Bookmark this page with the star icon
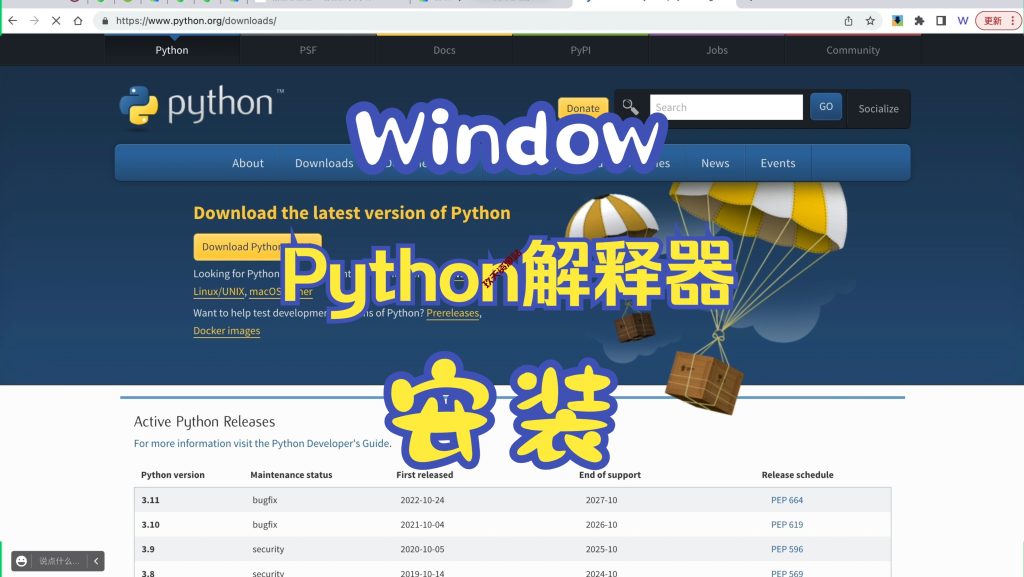This screenshot has height=577, width=1024. [871, 20]
